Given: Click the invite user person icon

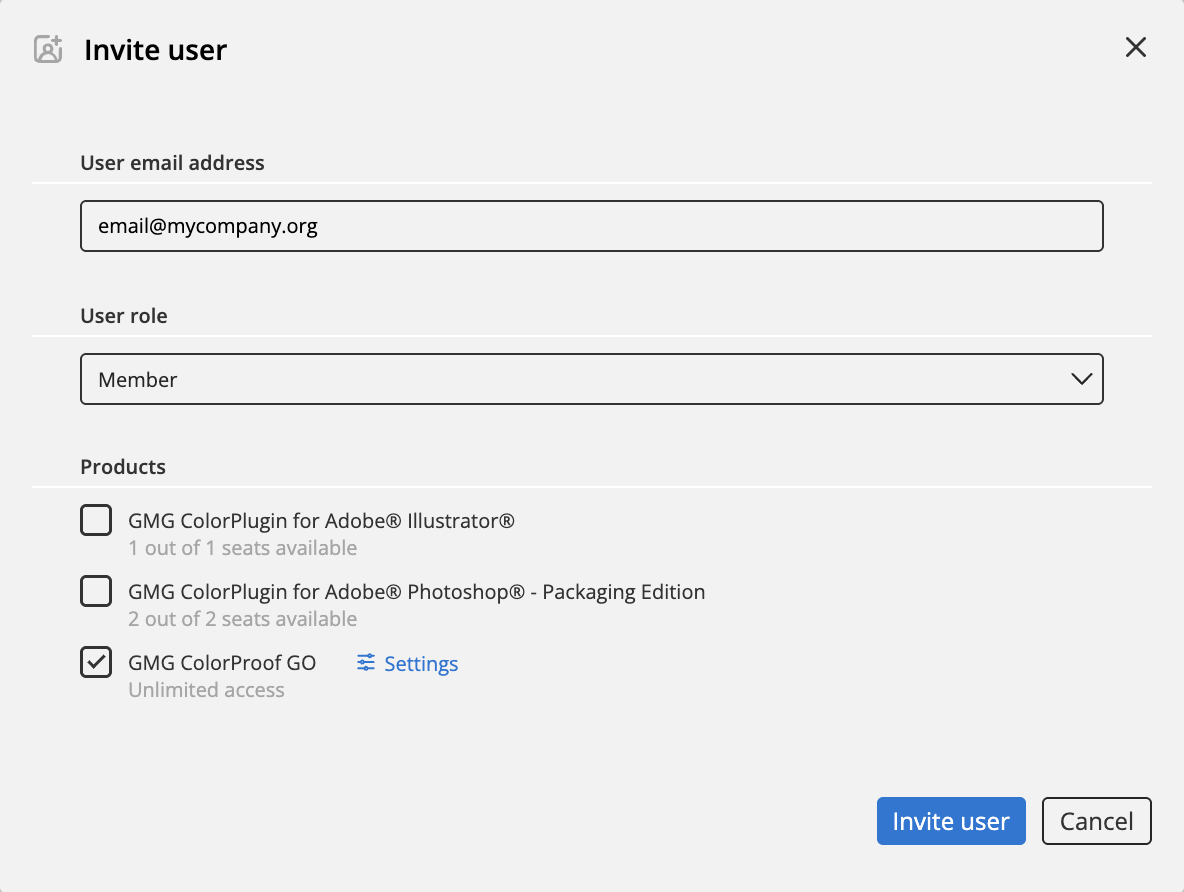Looking at the screenshot, I should pos(48,49).
